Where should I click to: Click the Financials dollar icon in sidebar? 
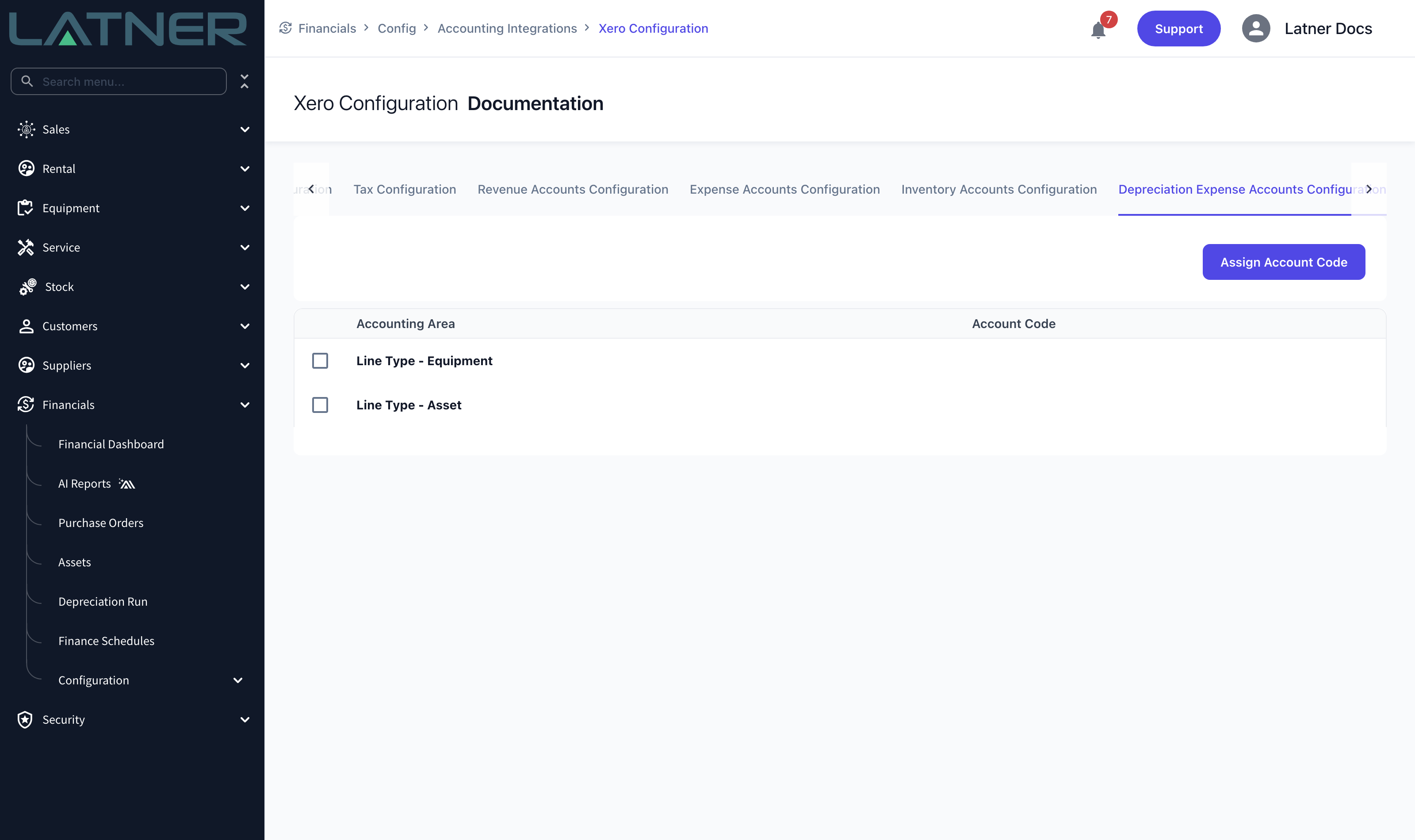(26, 405)
